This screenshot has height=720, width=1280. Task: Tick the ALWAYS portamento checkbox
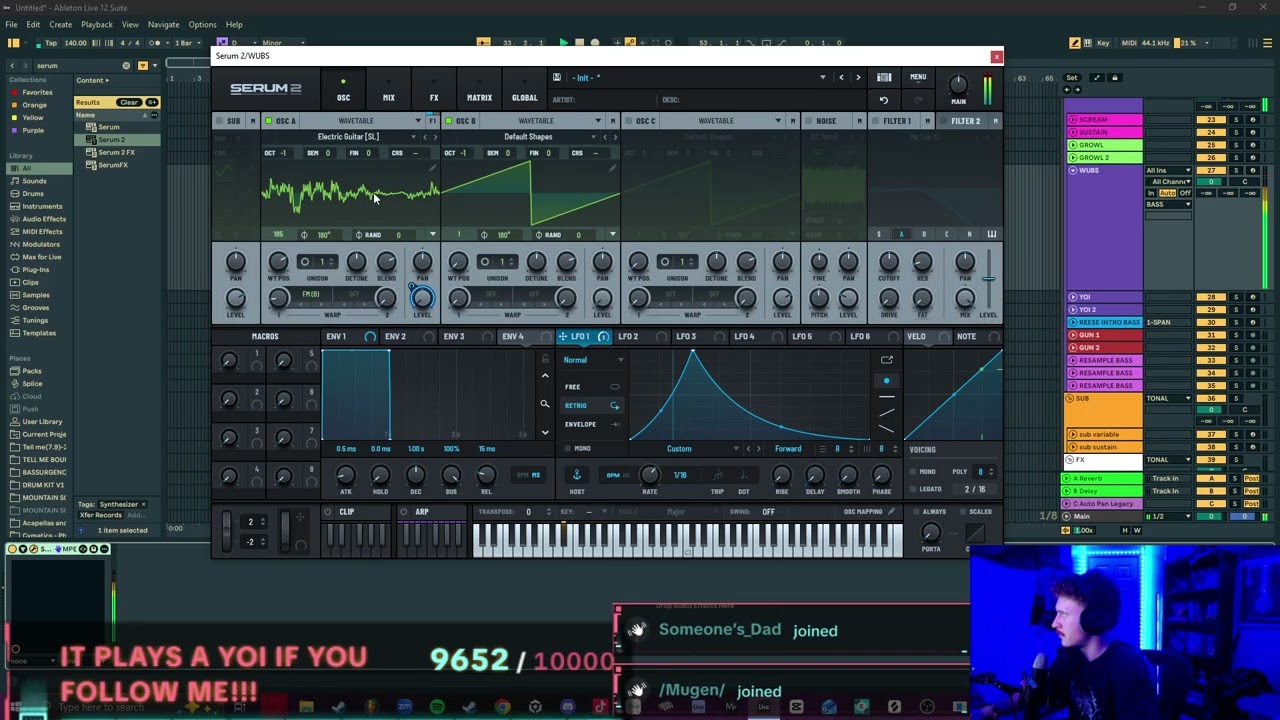click(914, 512)
